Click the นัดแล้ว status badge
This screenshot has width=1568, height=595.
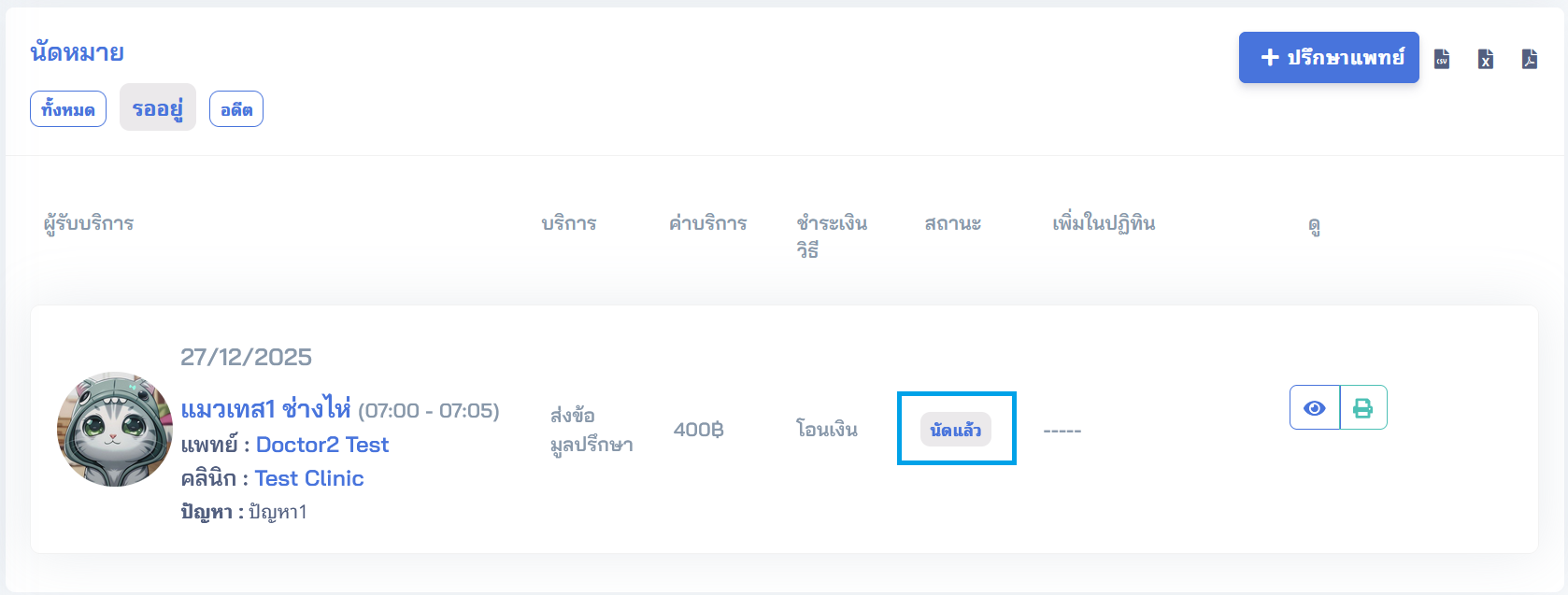[x=956, y=430]
